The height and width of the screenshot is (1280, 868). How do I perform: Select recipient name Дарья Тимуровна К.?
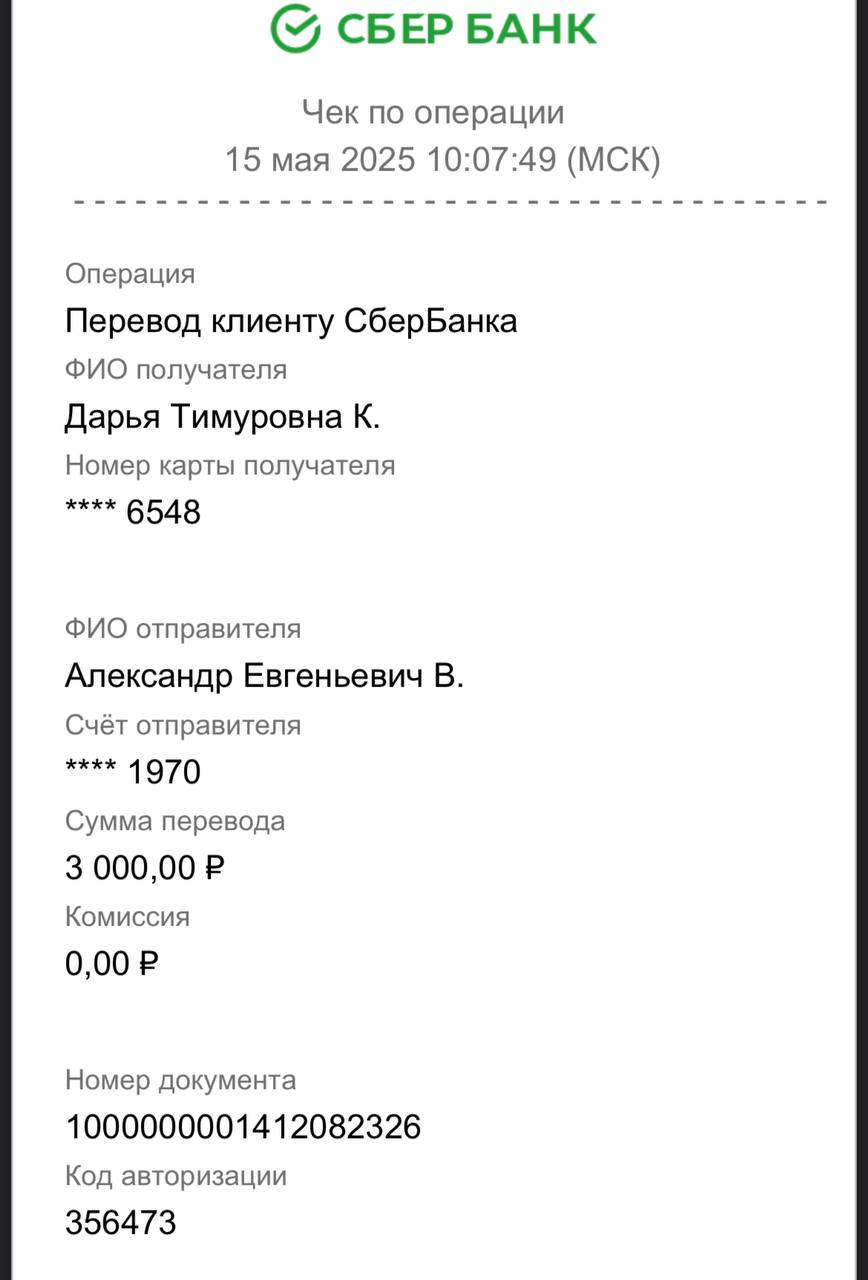[223, 416]
